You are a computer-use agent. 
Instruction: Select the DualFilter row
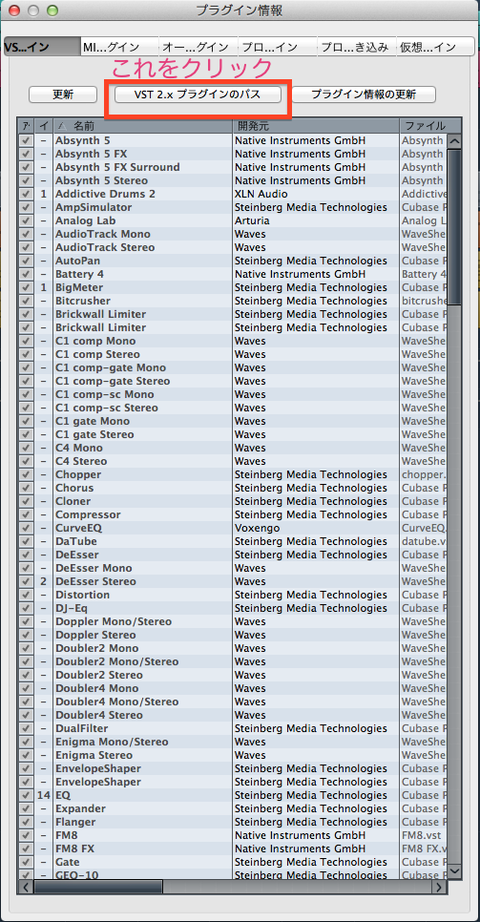(234, 729)
